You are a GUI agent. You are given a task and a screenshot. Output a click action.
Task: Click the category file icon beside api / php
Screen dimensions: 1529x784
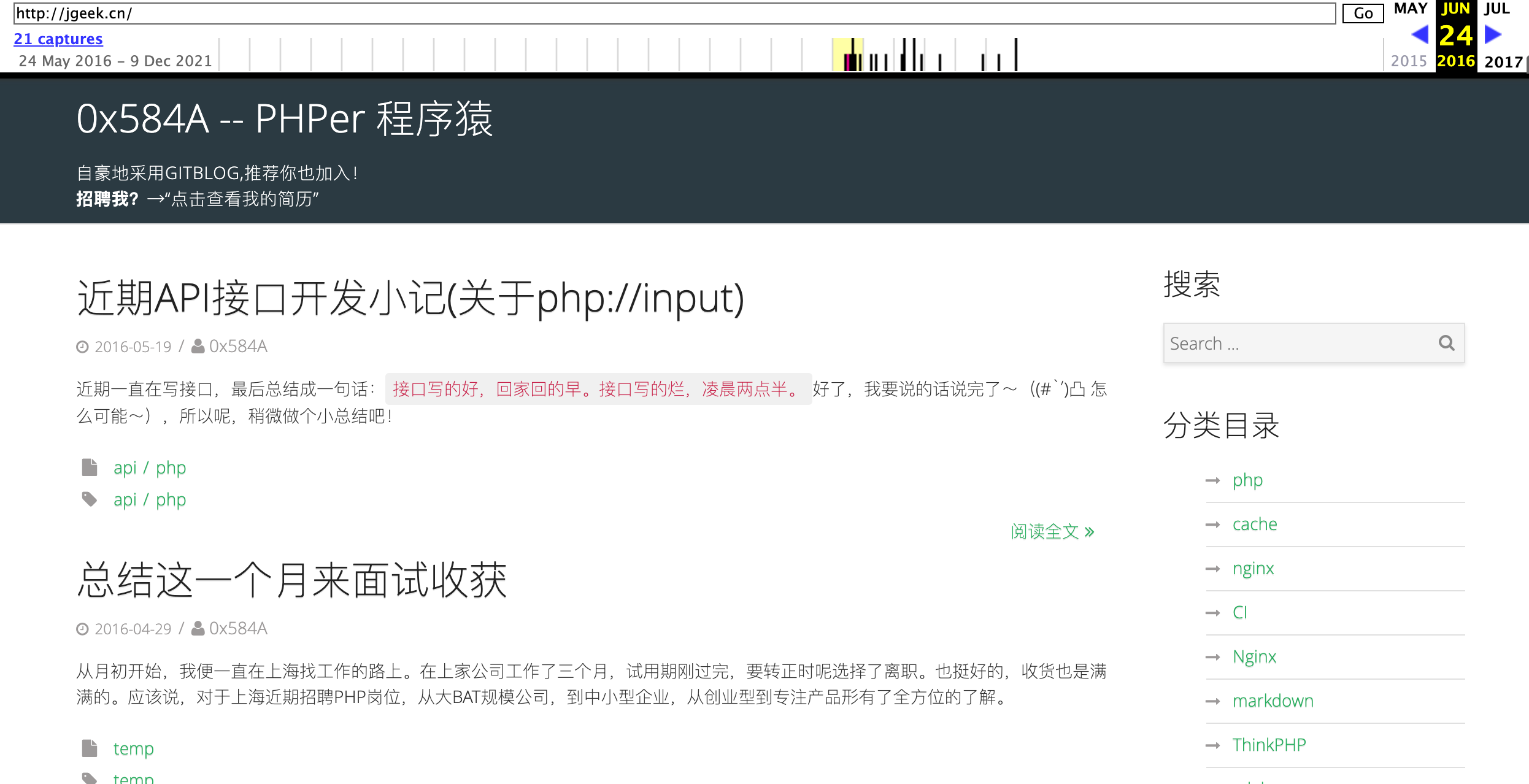tap(90, 467)
